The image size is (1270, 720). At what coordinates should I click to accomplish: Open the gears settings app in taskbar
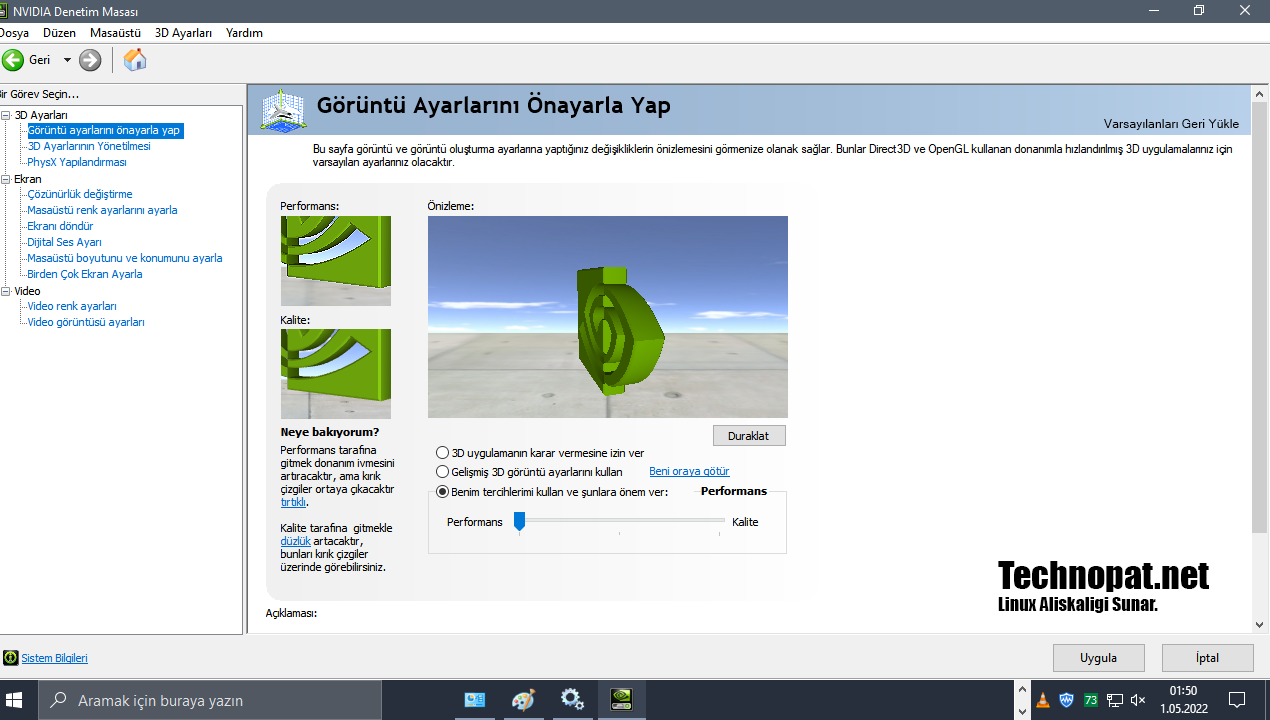point(572,700)
